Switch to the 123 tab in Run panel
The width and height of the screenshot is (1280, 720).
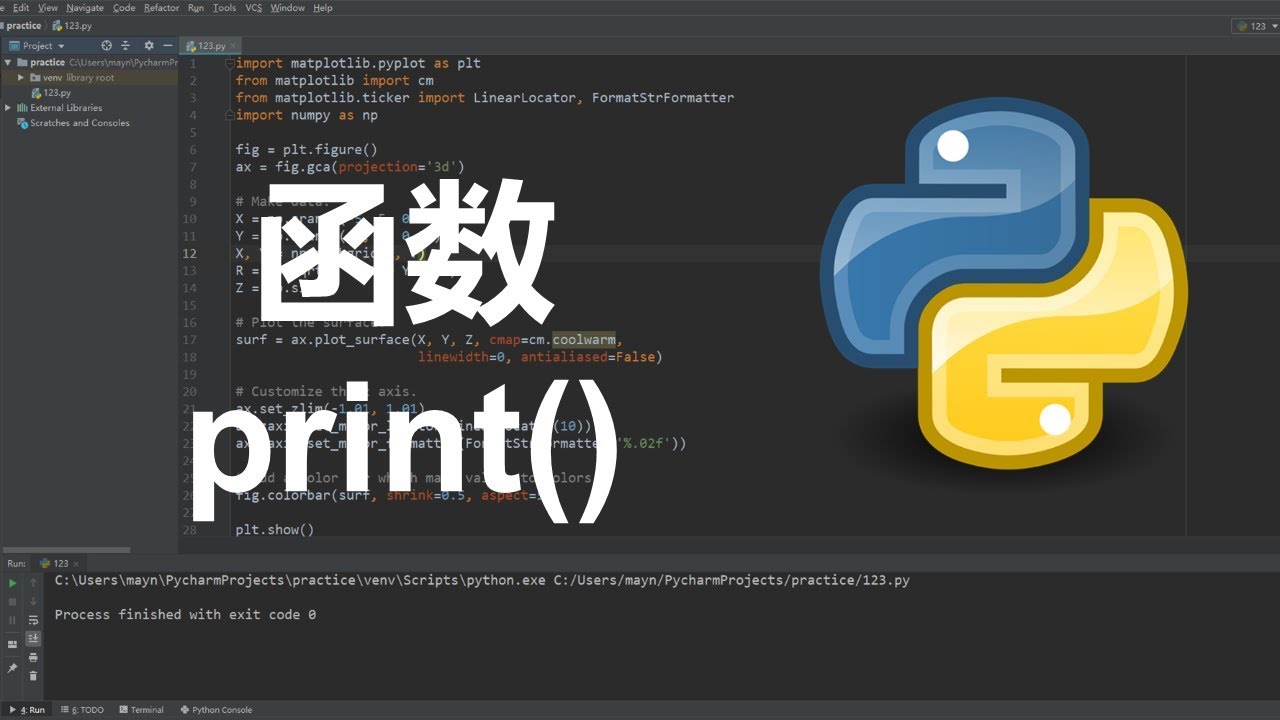pos(61,564)
